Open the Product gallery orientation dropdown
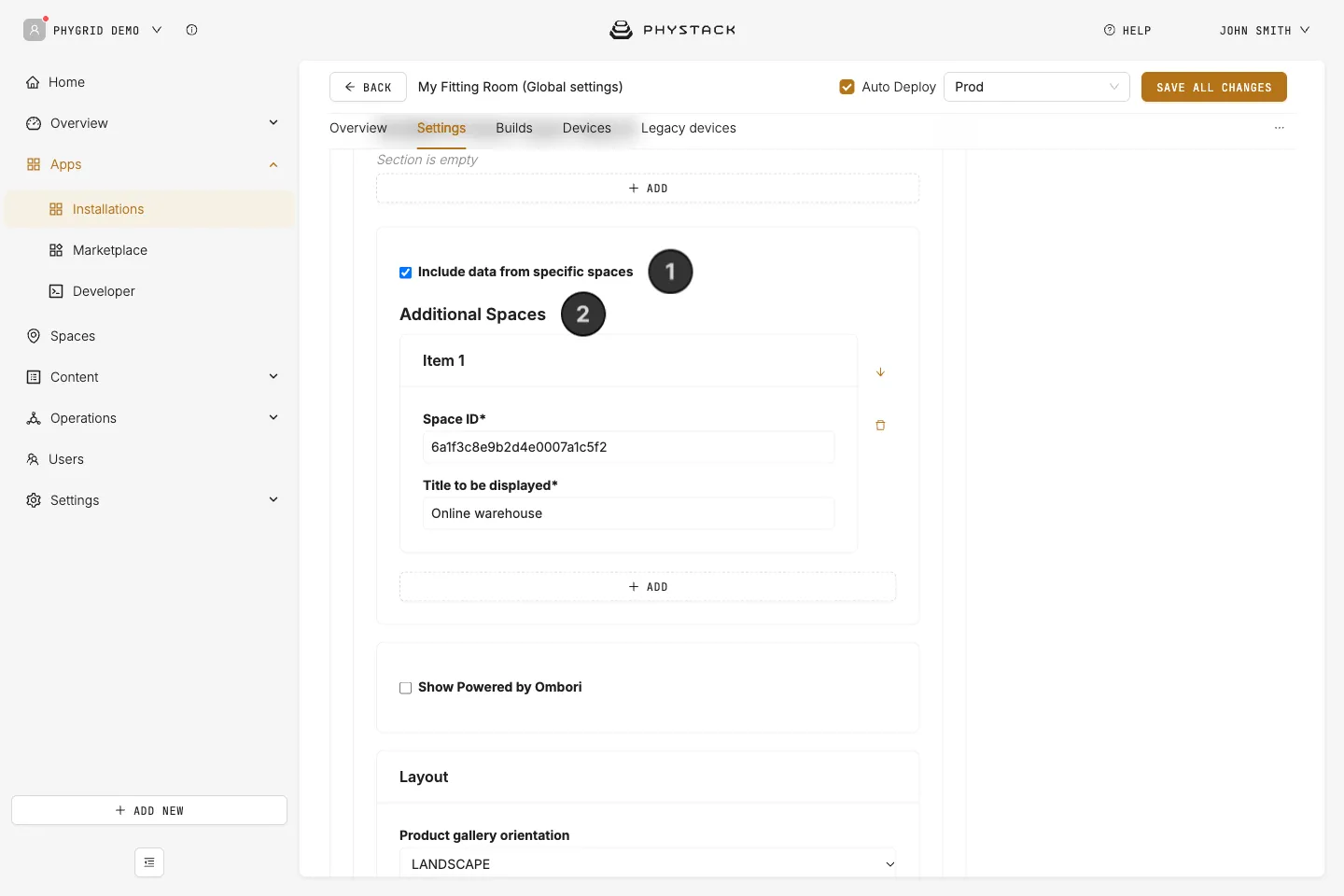1344x896 pixels. [x=648, y=864]
